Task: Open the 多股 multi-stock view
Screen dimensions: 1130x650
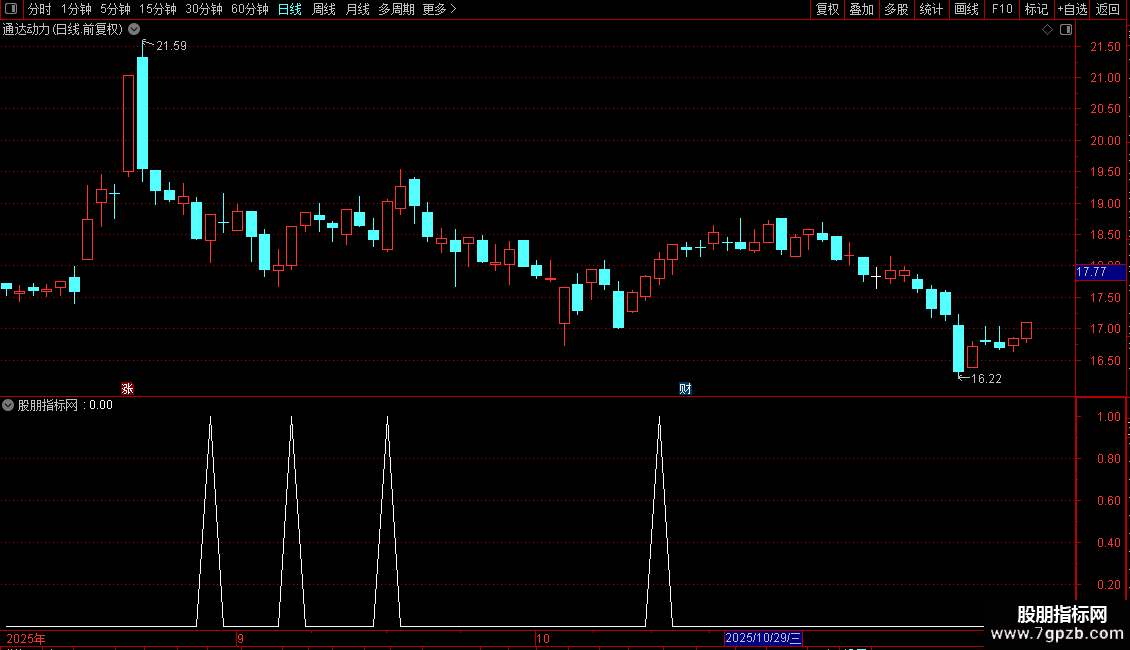Action: pos(896,9)
